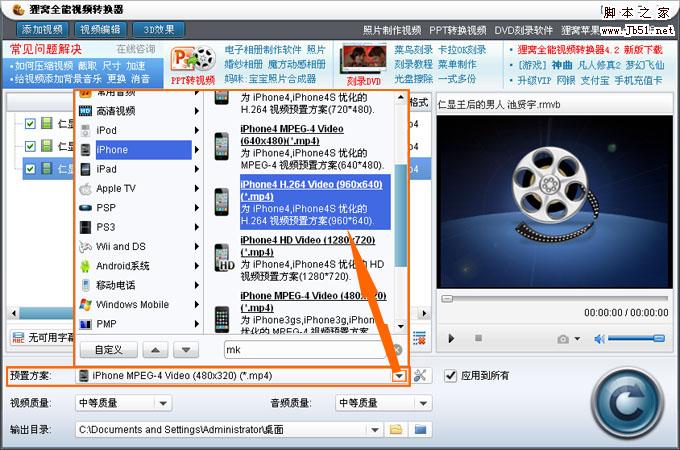Viewport: 680px width, 450px height.
Task: Browse output folder with yellow folder icon
Action: coord(396,430)
